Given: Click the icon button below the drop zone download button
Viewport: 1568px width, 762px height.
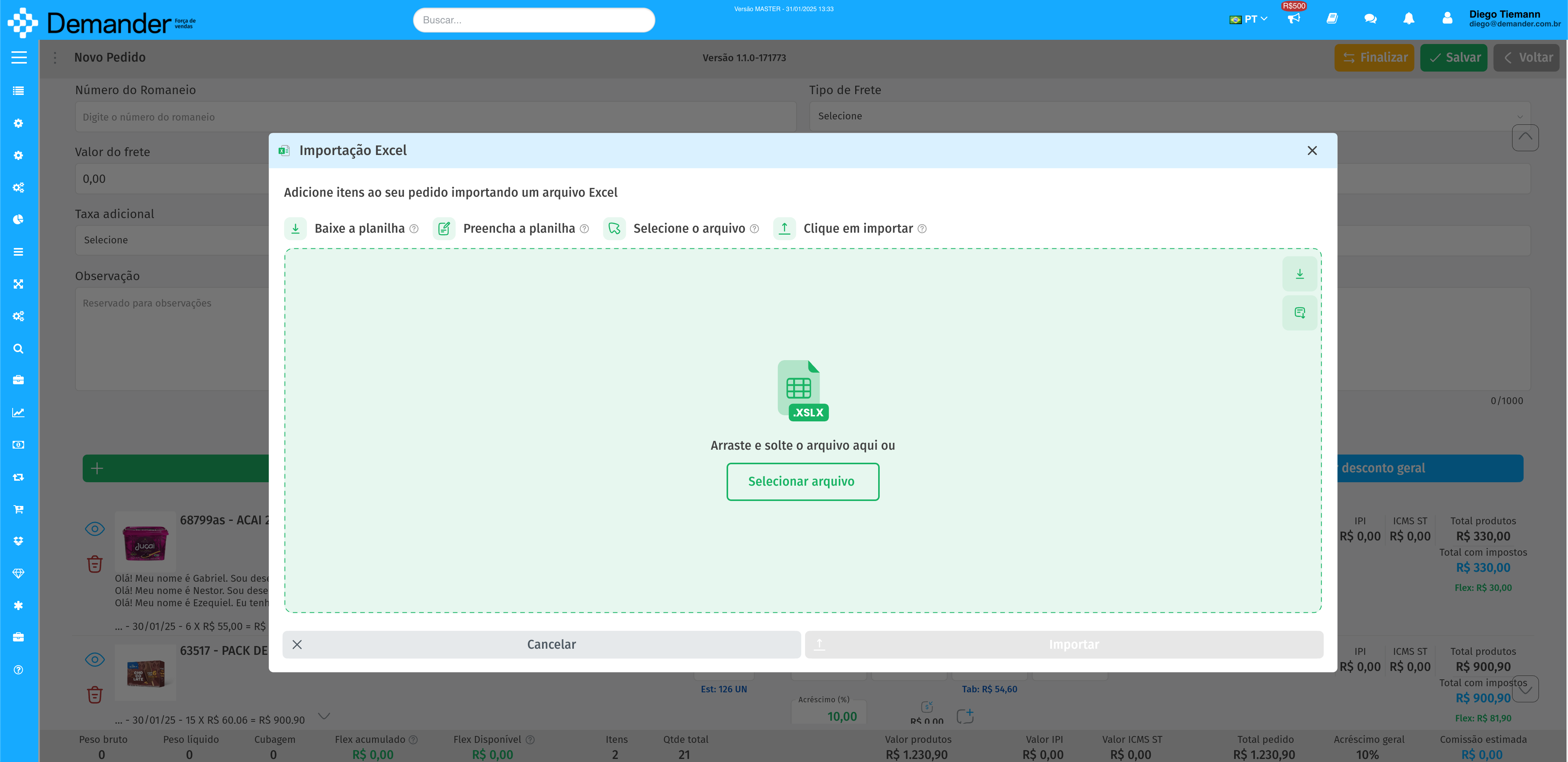Looking at the screenshot, I should pyautogui.click(x=1300, y=313).
